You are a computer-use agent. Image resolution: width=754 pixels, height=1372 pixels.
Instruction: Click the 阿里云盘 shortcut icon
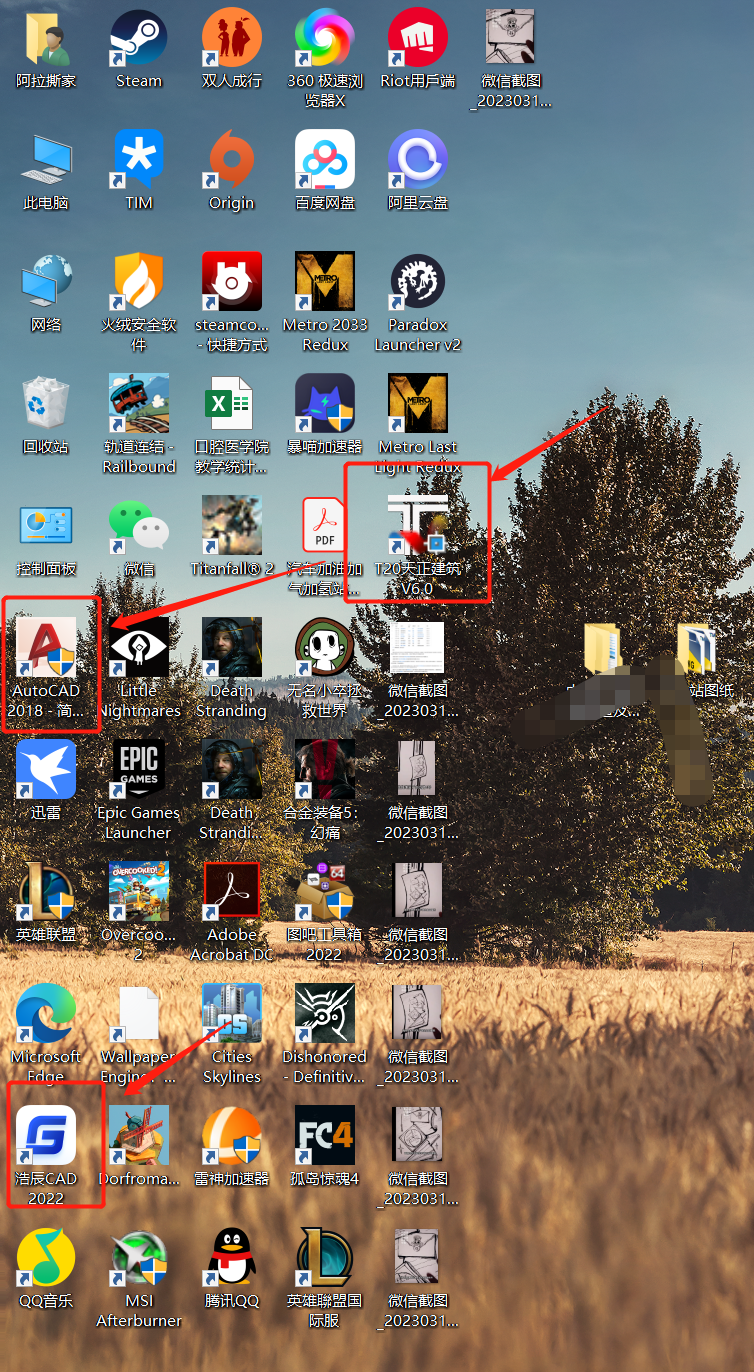tap(418, 160)
